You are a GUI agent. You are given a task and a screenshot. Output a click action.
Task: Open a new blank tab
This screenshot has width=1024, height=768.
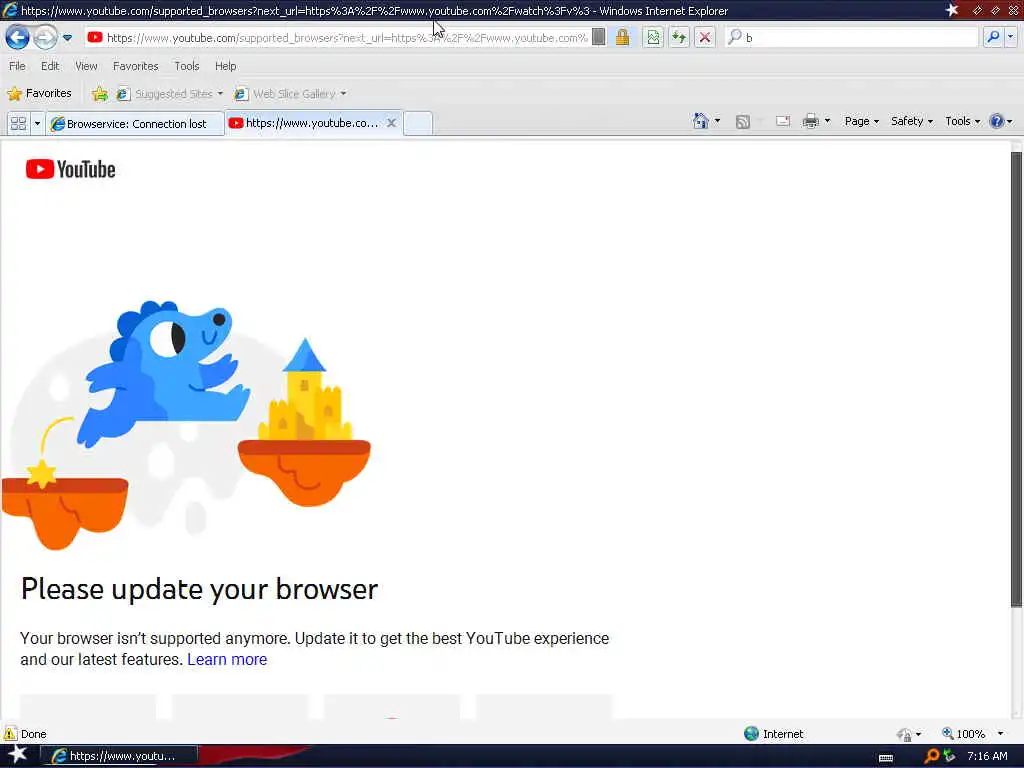418,123
